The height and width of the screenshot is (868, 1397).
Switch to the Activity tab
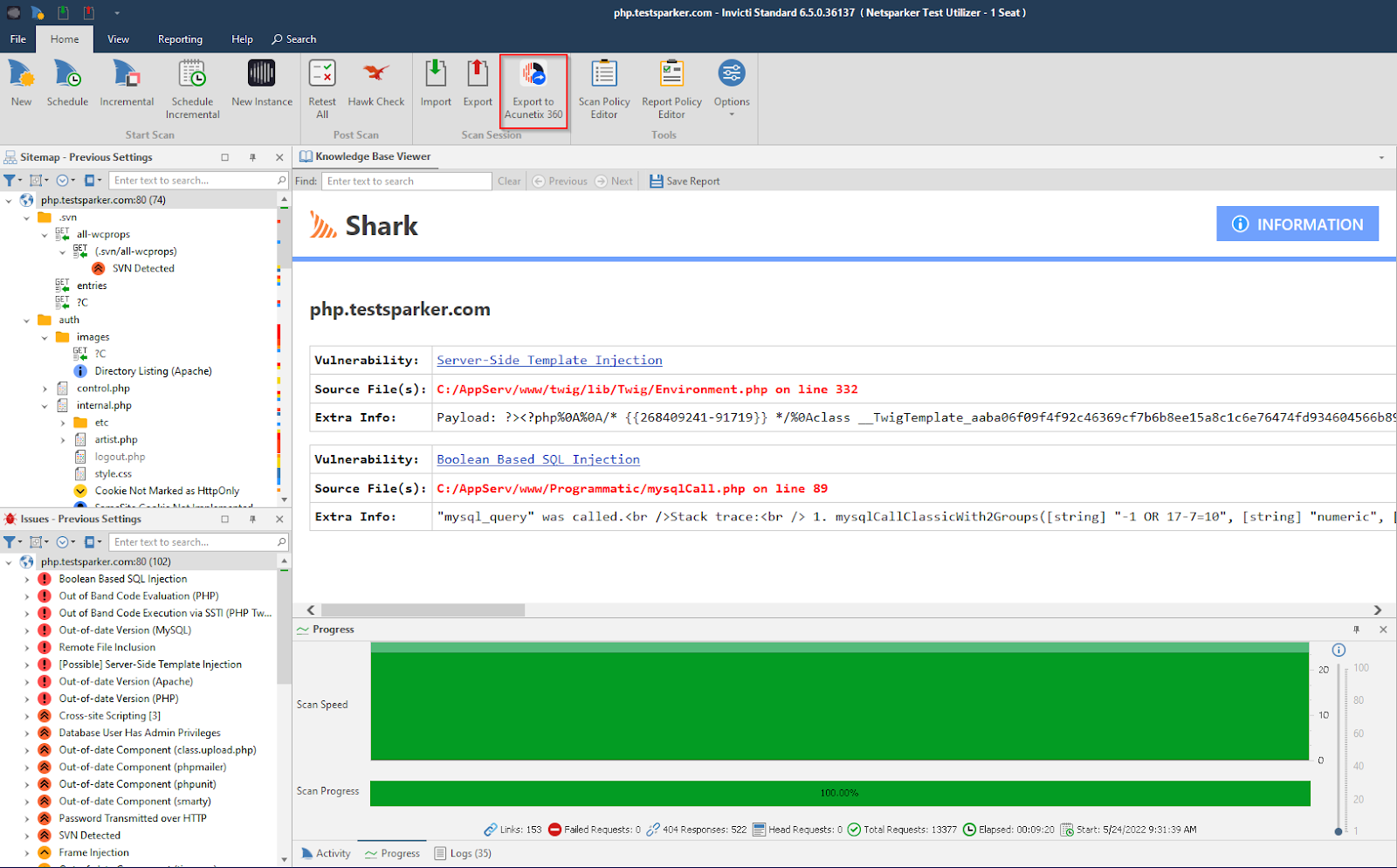[x=326, y=853]
